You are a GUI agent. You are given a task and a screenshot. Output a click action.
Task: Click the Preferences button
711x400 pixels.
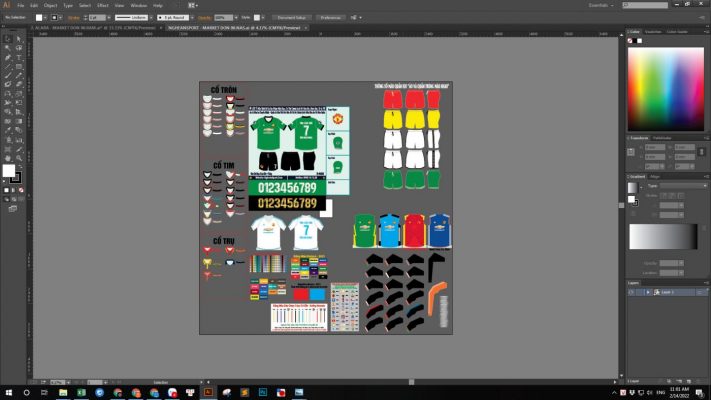[x=330, y=17]
